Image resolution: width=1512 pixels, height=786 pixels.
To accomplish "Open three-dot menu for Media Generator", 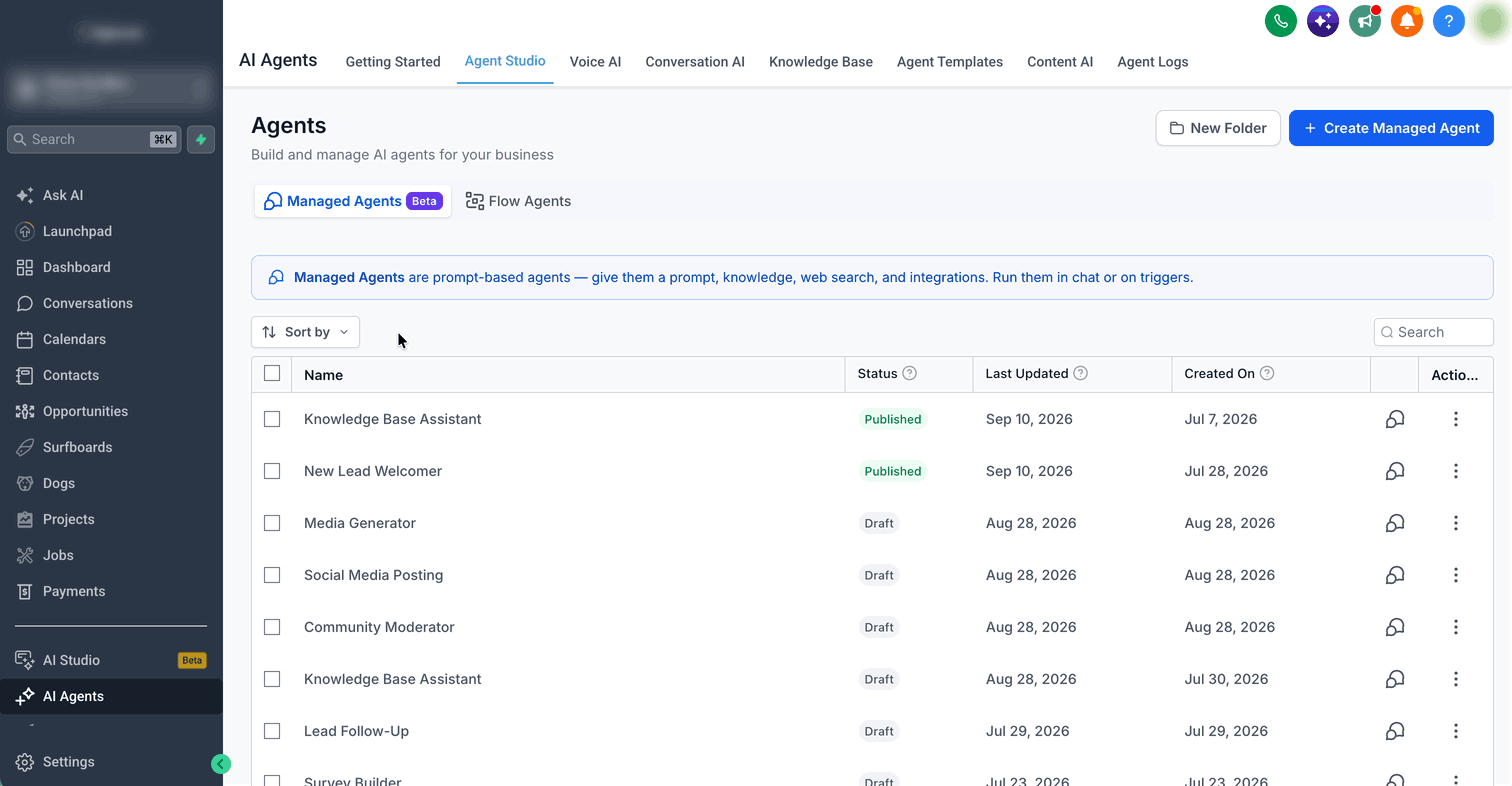I will point(1456,523).
